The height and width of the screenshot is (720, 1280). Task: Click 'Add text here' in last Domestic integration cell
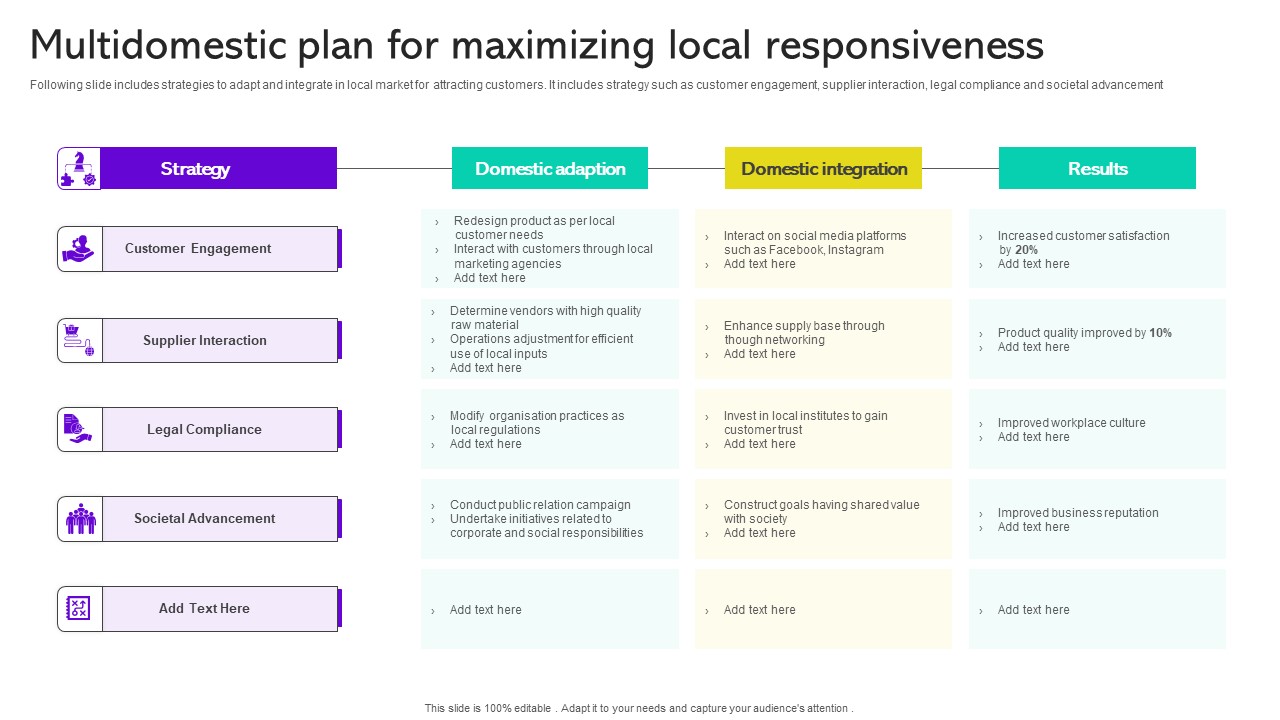[759, 610]
